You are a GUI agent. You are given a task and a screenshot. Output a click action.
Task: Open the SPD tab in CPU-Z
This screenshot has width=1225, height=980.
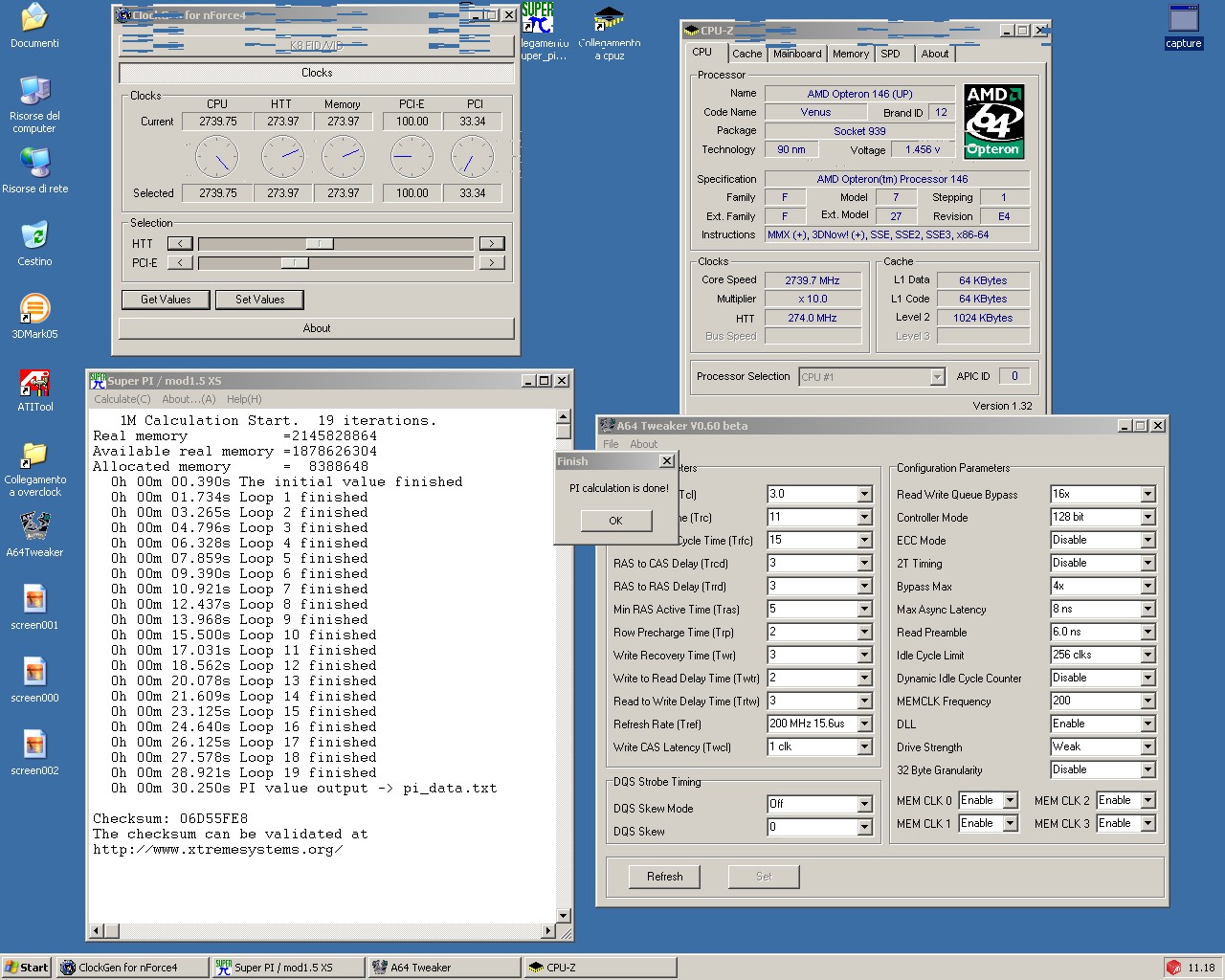pos(891,55)
